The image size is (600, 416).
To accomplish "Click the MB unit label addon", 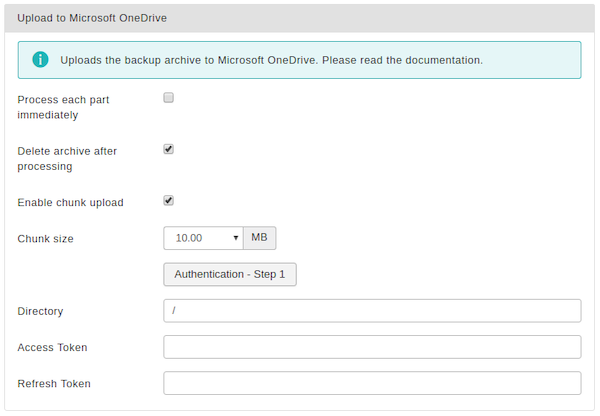I will click(259, 238).
